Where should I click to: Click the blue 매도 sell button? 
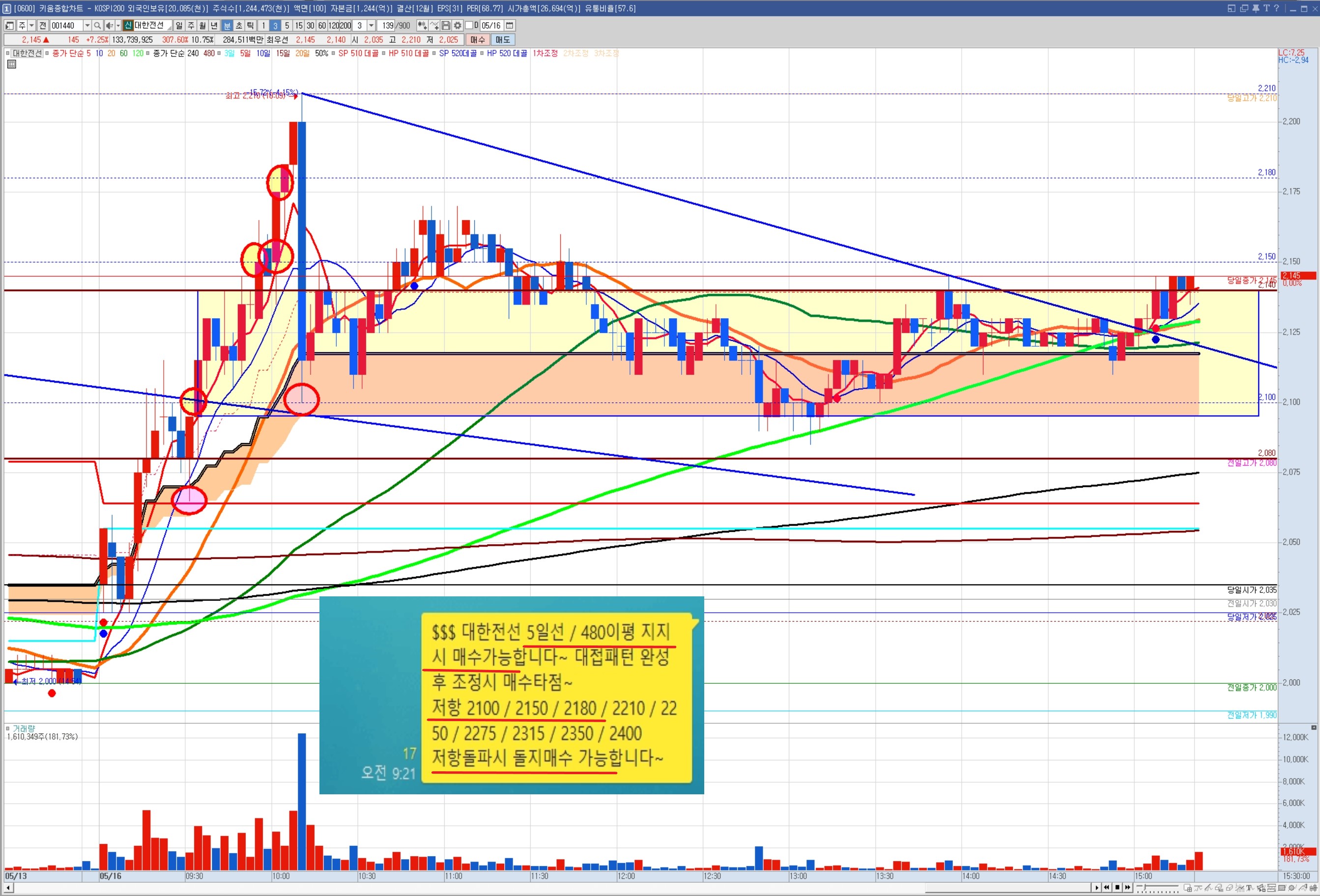click(503, 40)
